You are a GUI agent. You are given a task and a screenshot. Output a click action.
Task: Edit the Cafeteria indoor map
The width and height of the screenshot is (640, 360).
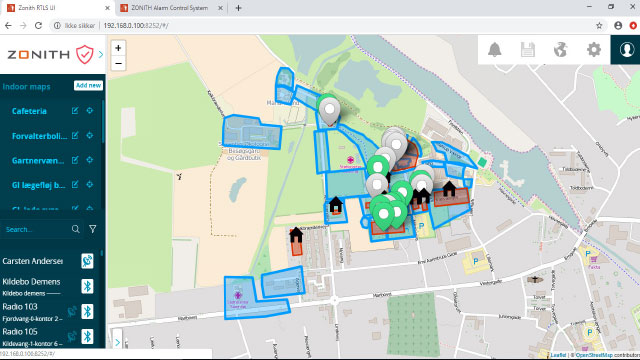tap(75, 111)
